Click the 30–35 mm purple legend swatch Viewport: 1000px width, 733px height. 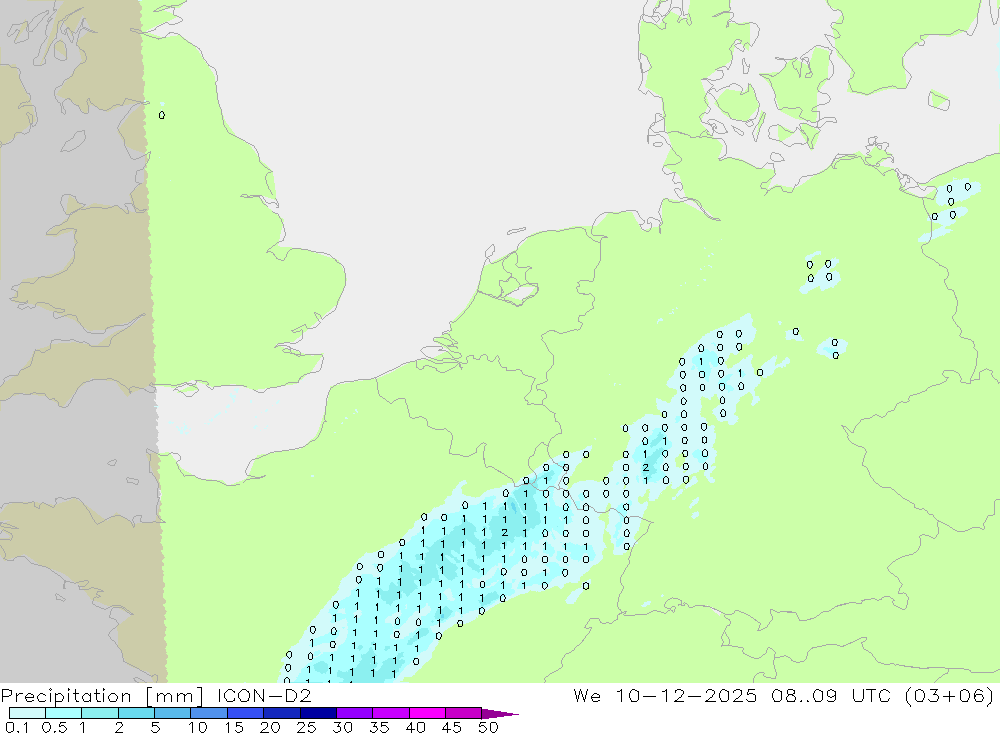pos(355,713)
